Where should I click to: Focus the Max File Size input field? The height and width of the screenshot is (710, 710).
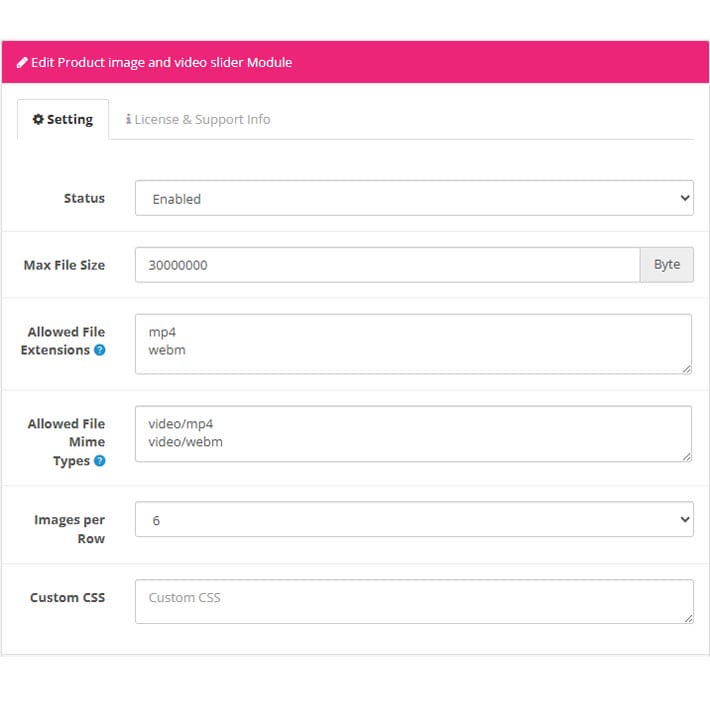[387, 265]
